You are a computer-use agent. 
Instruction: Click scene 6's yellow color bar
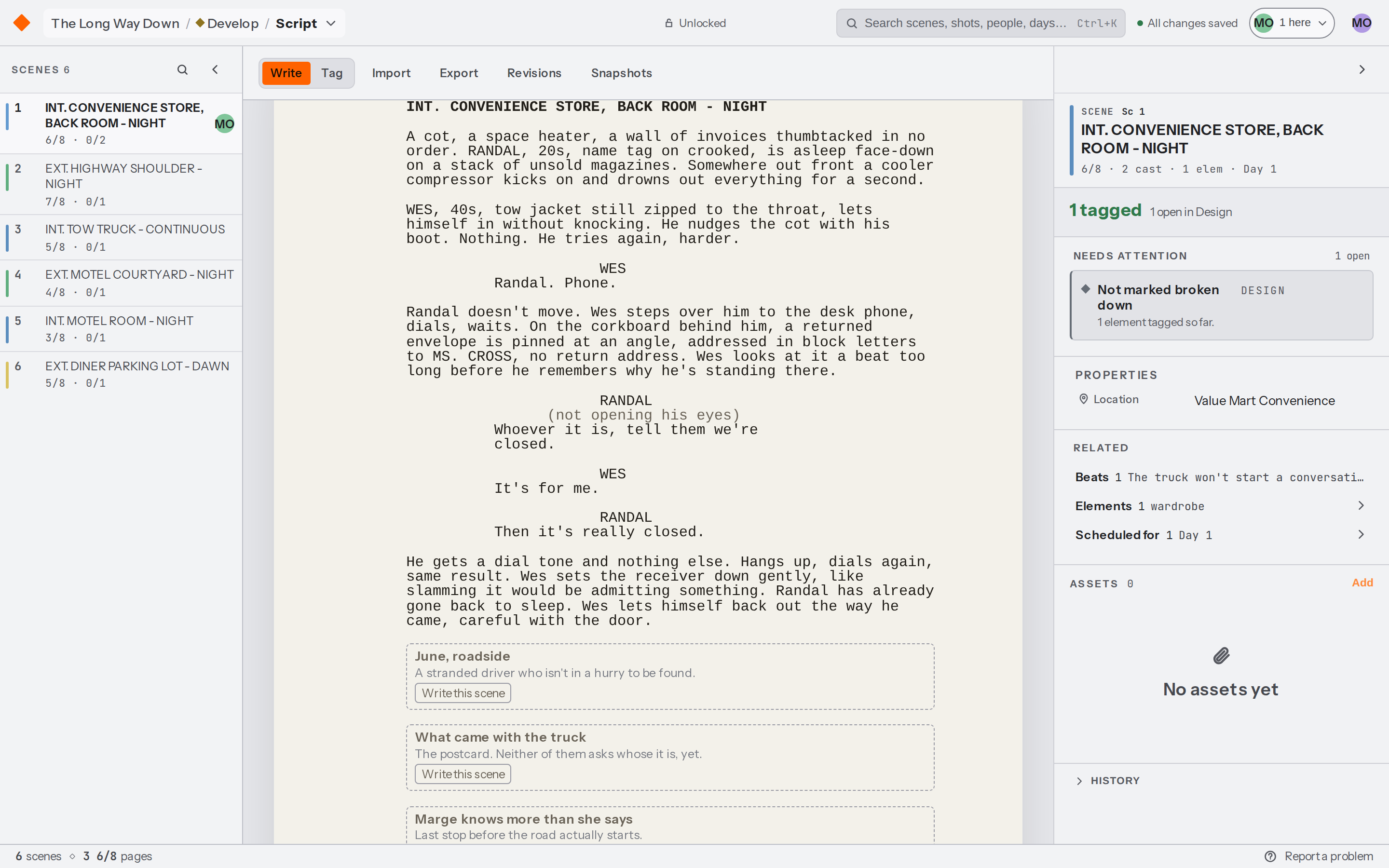[x=7, y=374]
